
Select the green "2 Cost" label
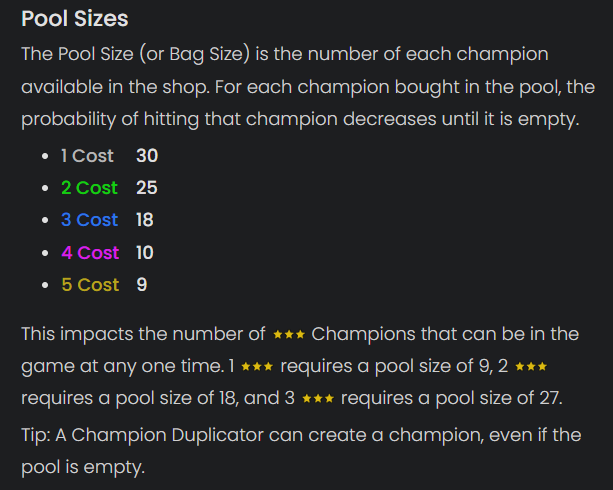pyautogui.click(x=89, y=188)
